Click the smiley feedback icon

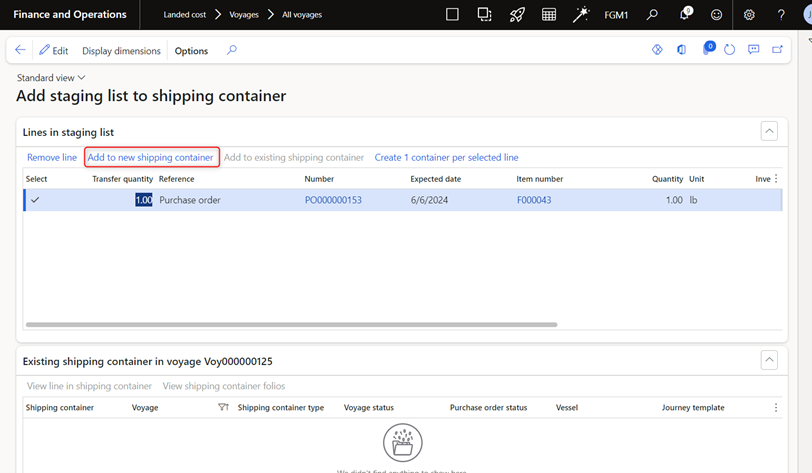pyautogui.click(x=716, y=15)
